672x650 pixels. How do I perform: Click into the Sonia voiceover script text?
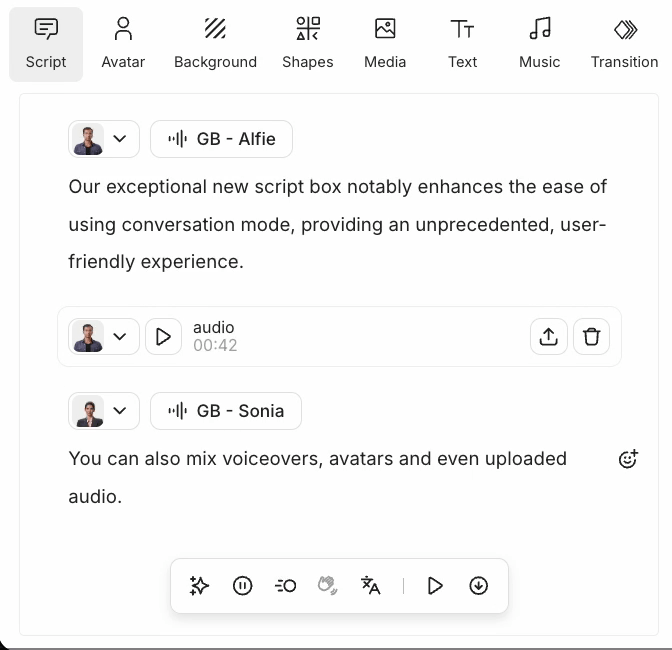click(x=317, y=477)
